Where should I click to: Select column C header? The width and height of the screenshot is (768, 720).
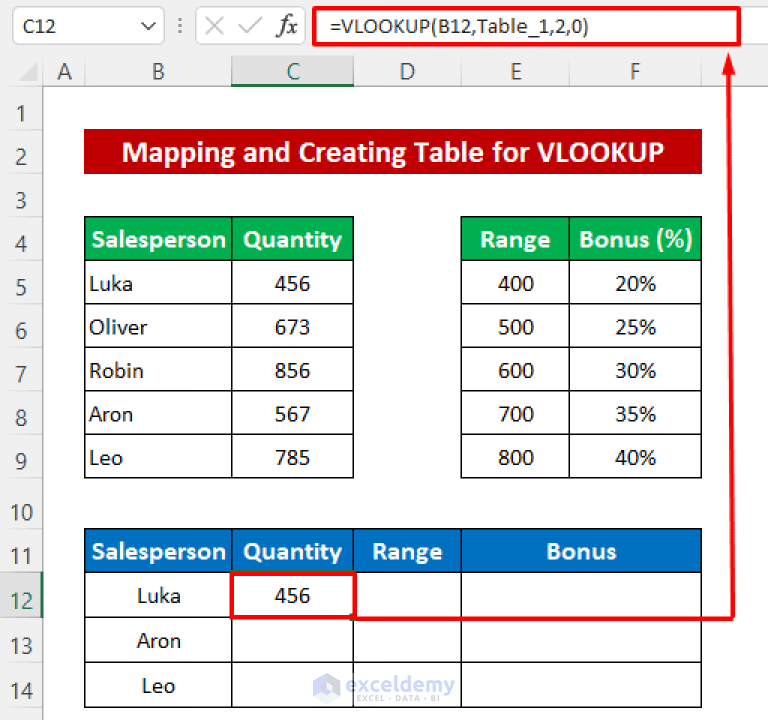[x=292, y=72]
